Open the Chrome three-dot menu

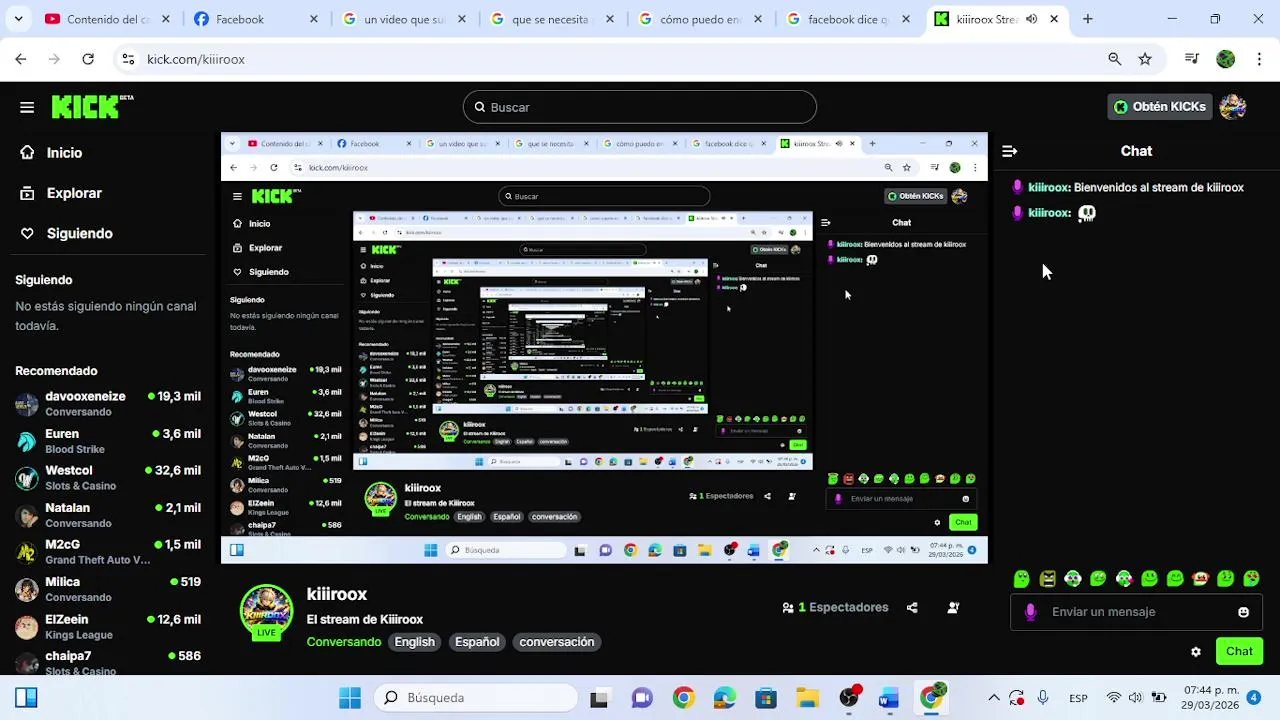(1259, 59)
